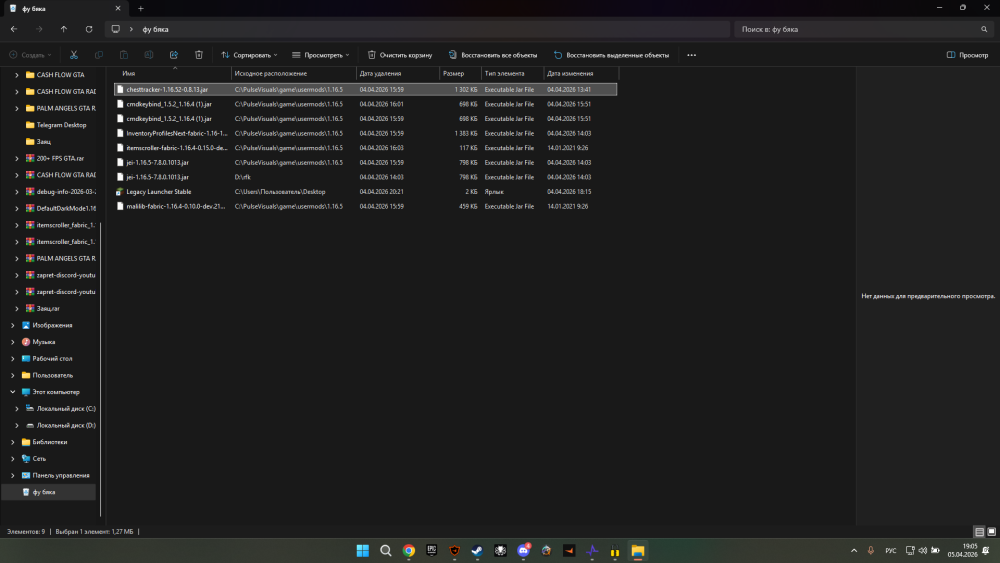1000x563 pixels.
Task: Sort by Исходное расположение column
Action: click(294, 73)
